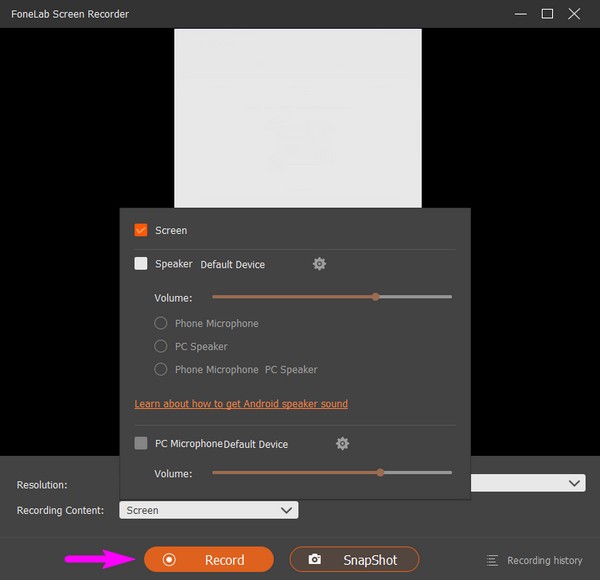Viewport: 600px width, 580px height.
Task: Maximize the FoneLab Screen Recorder window
Action: [547, 14]
